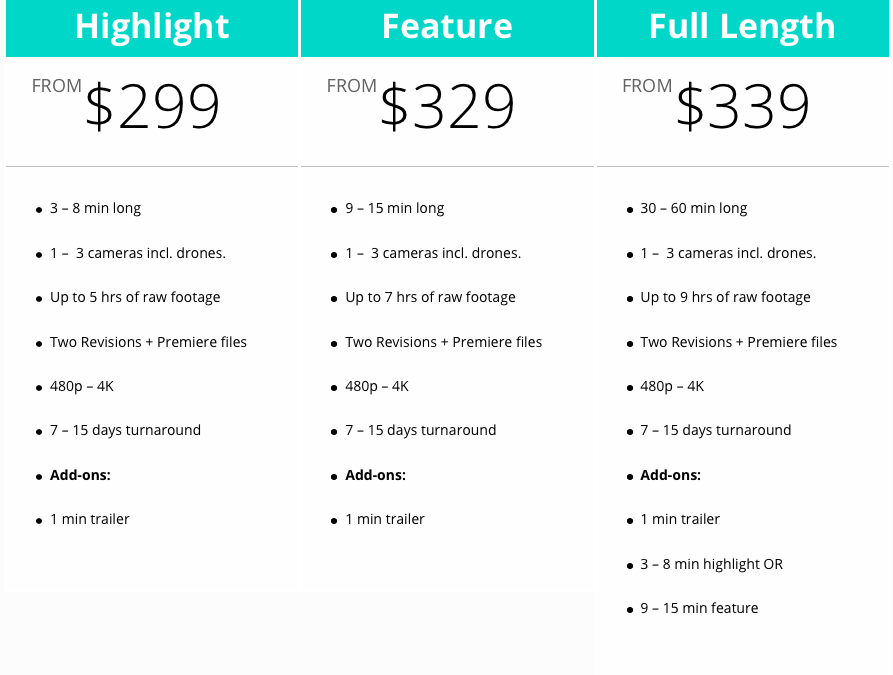Click 'Add-ons:' under Highlight plan
893x675 pixels.
[x=80, y=475]
